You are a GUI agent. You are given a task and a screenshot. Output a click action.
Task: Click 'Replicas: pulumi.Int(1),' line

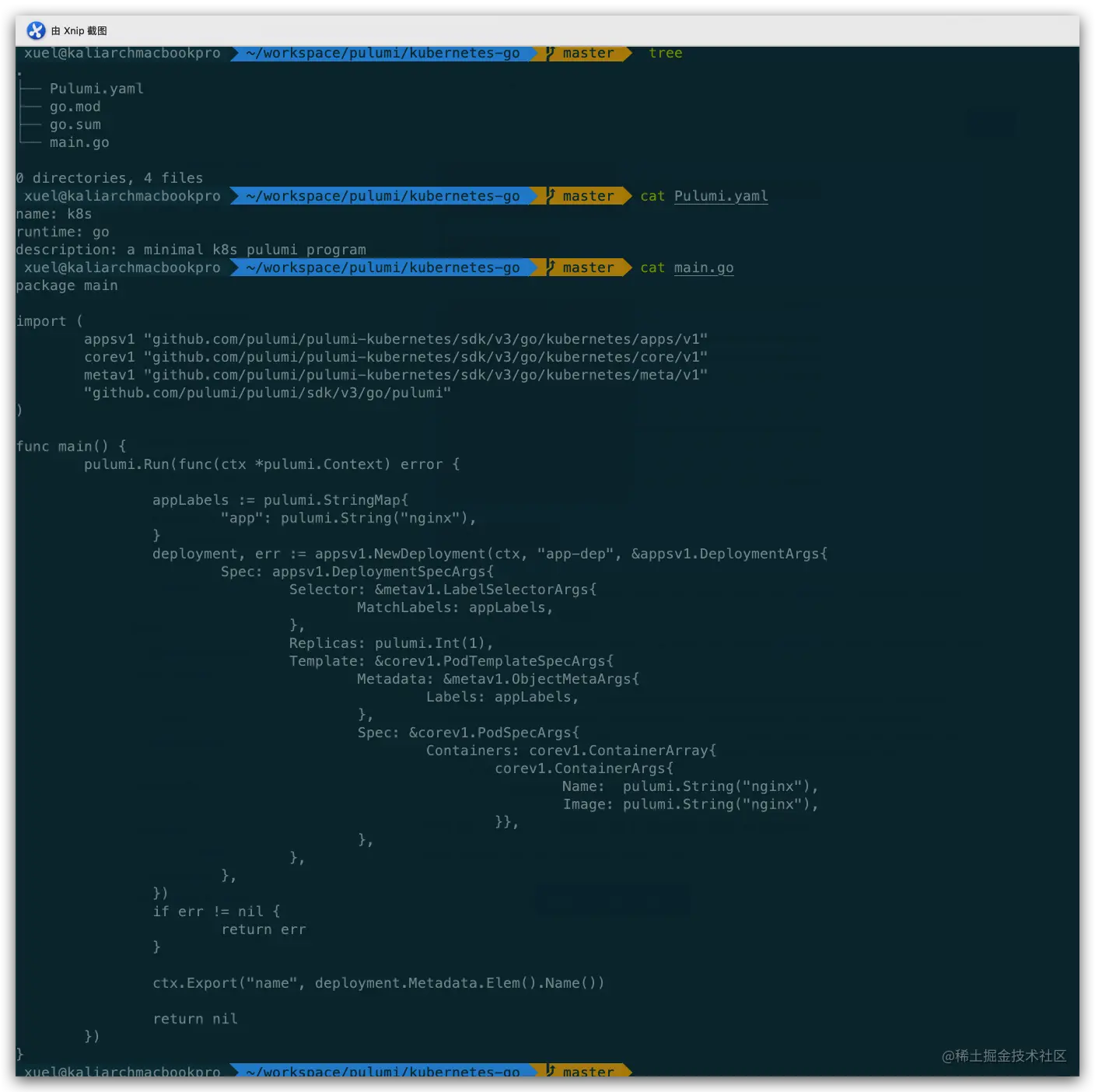pos(392,643)
